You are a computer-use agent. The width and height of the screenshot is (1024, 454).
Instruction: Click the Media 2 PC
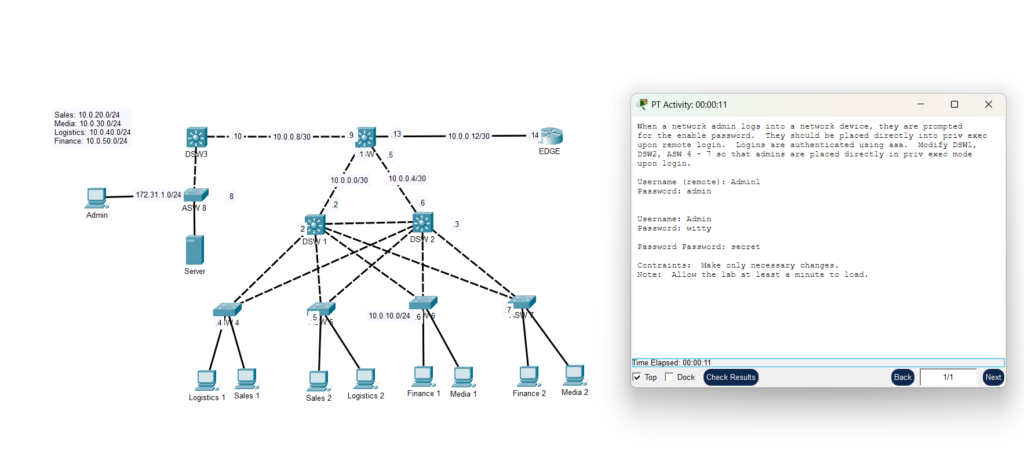[x=574, y=375]
